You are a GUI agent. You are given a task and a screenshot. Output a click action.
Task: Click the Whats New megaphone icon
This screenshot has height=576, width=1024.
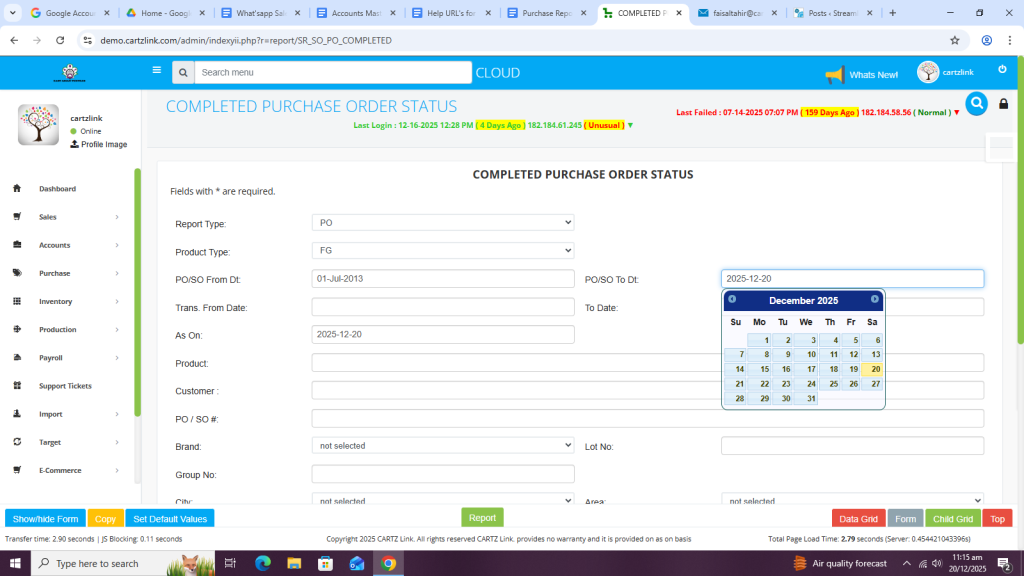coord(835,75)
